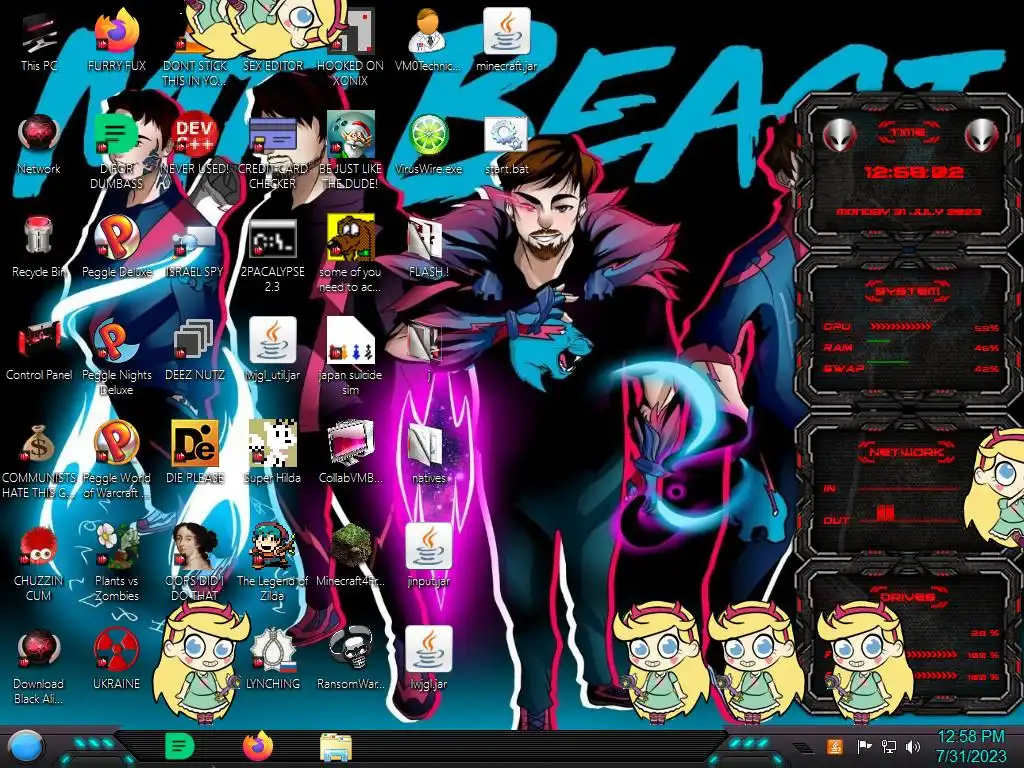Open the RansomWar... skull icon
This screenshot has width=1024, height=768.
pyautogui.click(x=351, y=658)
